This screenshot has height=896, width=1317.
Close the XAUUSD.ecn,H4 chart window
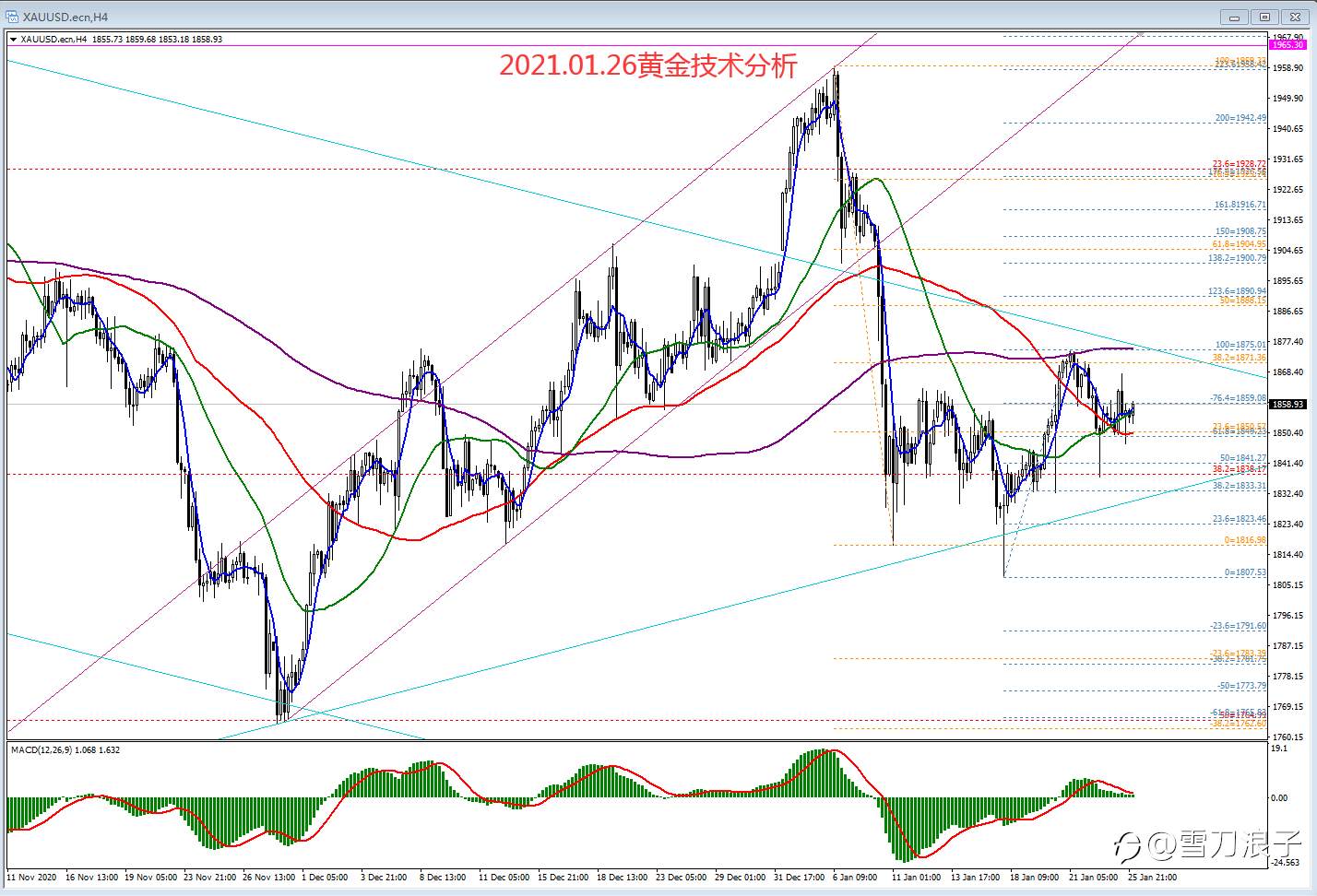(1295, 17)
